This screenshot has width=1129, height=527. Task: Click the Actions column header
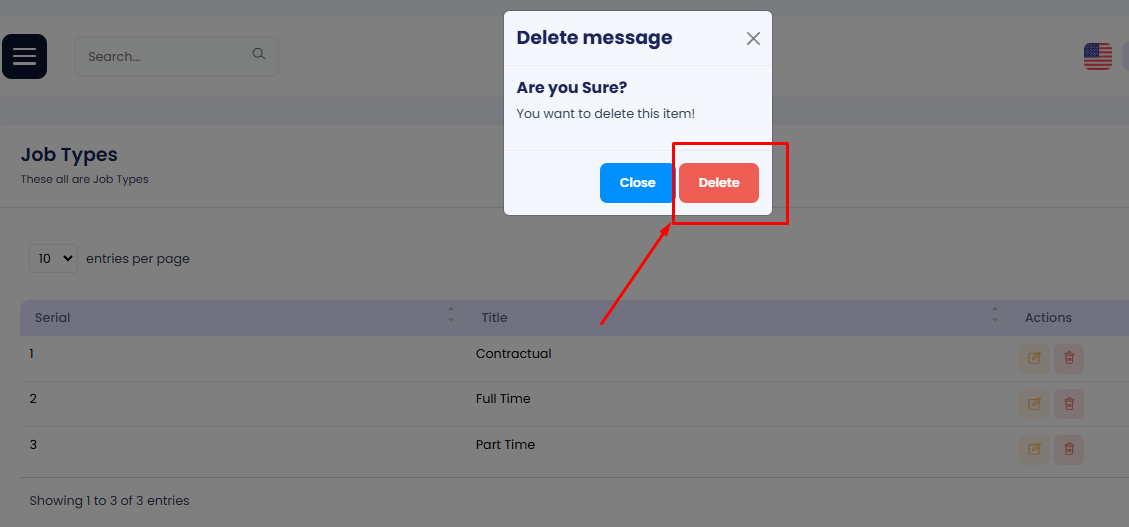point(1048,318)
